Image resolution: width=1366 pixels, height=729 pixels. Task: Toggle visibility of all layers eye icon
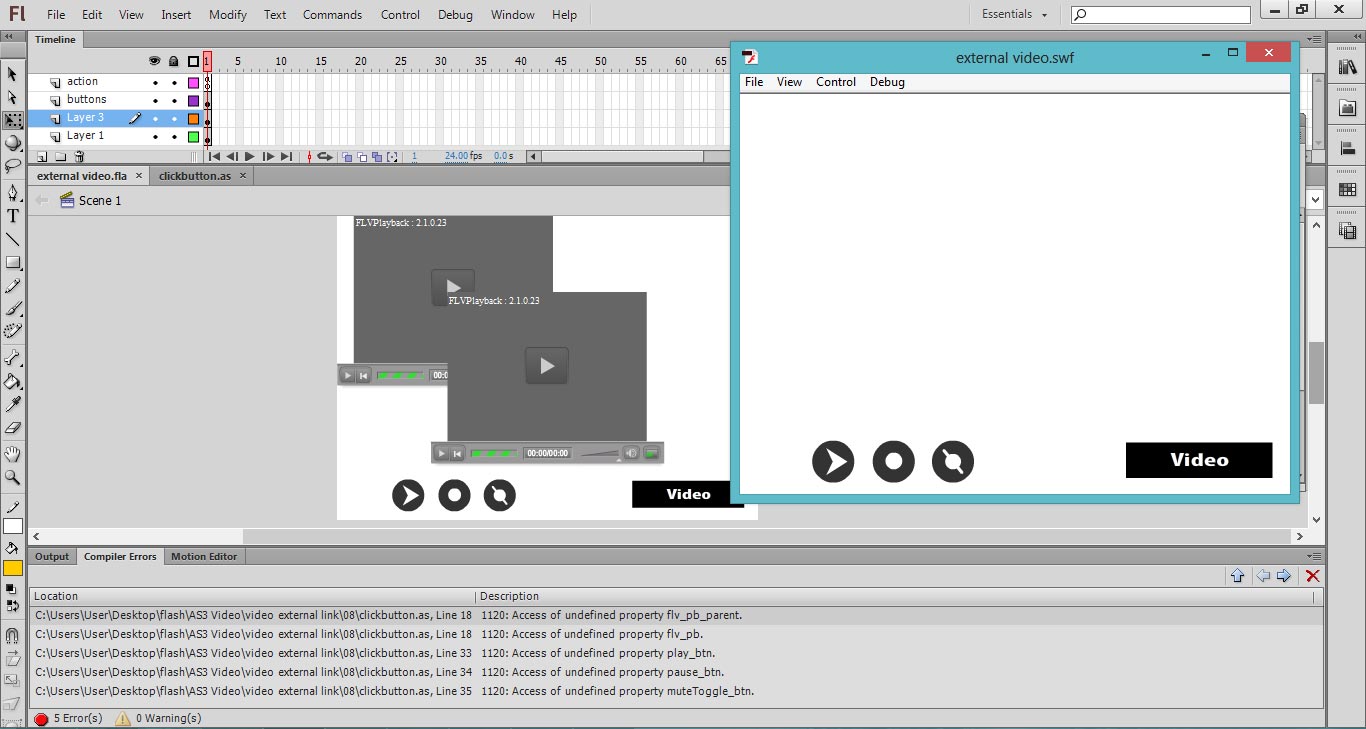pyautogui.click(x=154, y=61)
